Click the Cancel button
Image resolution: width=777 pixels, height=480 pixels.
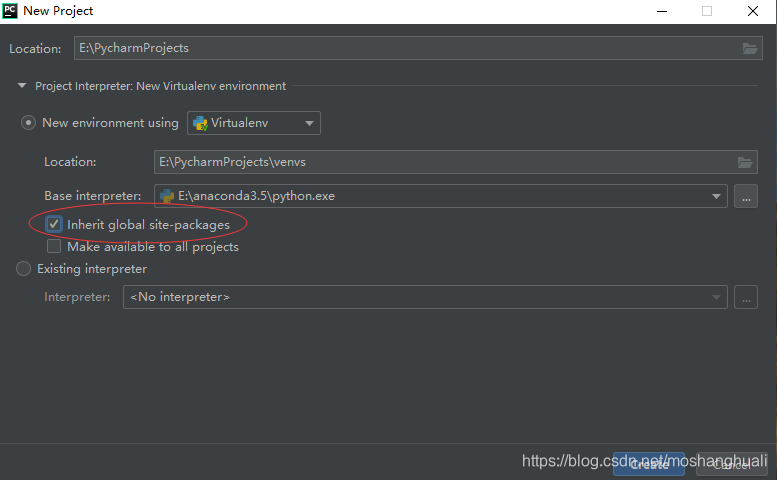point(732,464)
